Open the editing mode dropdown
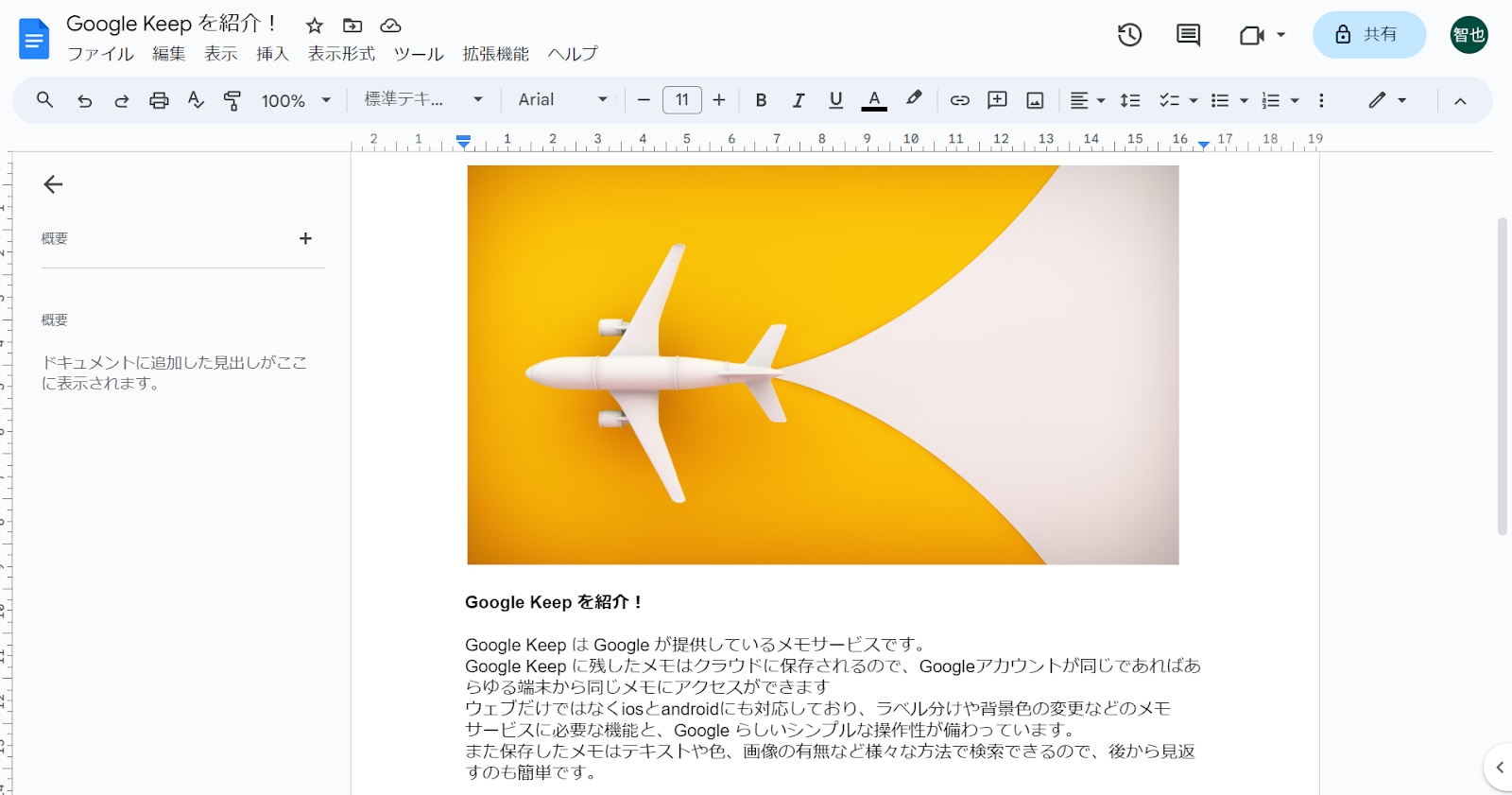This screenshot has height=795, width=1512. [1387, 100]
